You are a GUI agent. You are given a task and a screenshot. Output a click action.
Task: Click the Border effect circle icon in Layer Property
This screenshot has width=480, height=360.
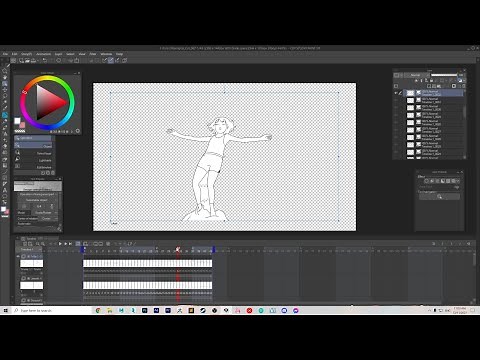coord(426,181)
